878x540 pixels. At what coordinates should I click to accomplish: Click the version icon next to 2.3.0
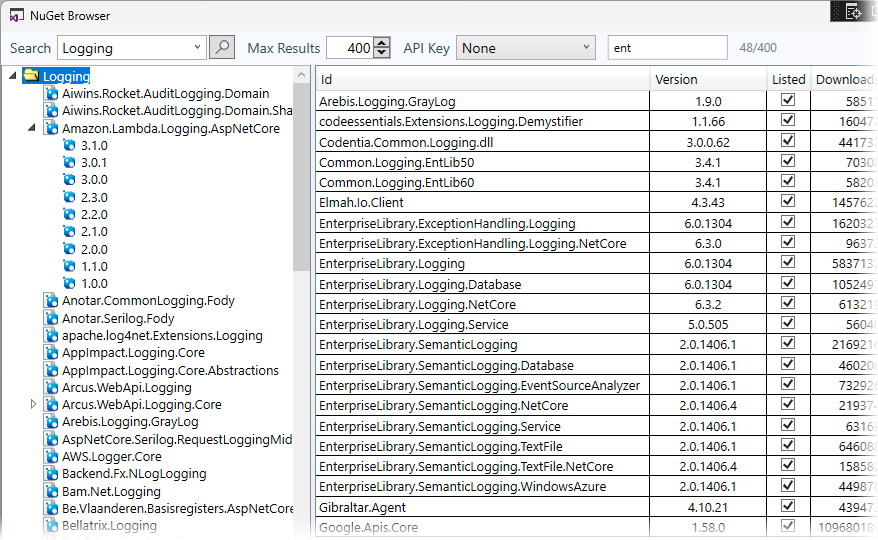[69, 197]
